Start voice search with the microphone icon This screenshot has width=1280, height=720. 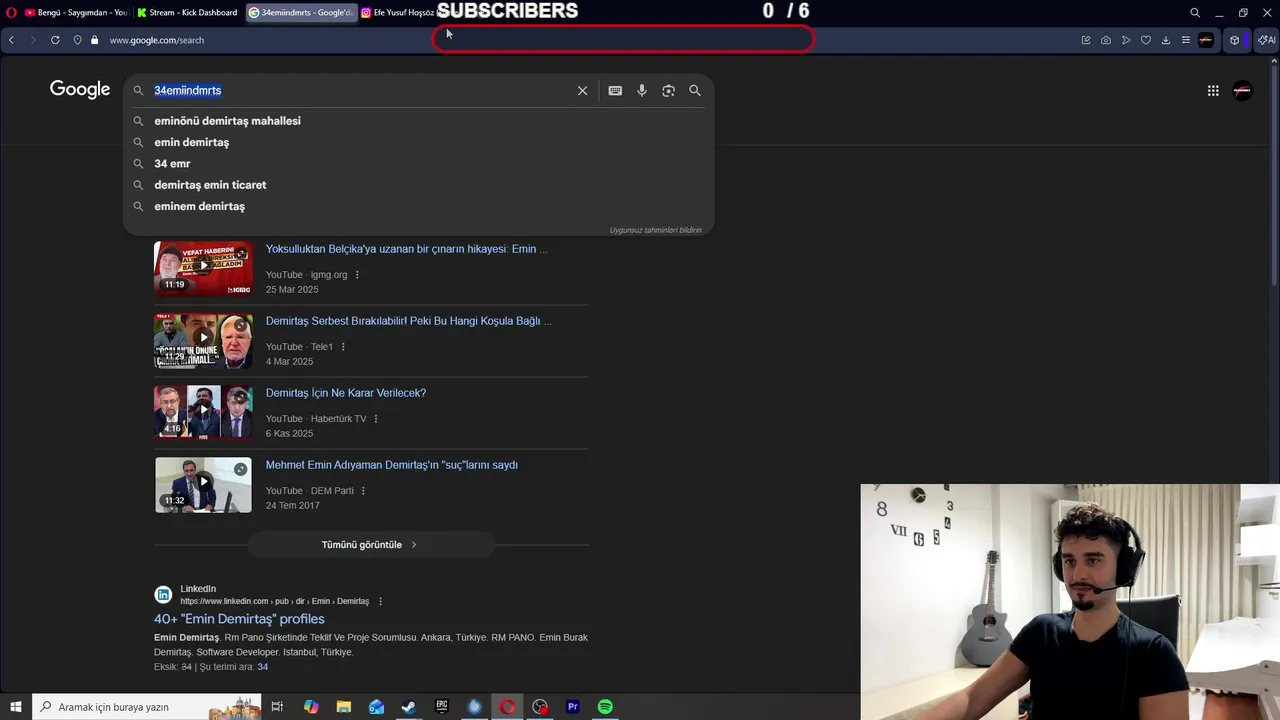click(x=642, y=91)
